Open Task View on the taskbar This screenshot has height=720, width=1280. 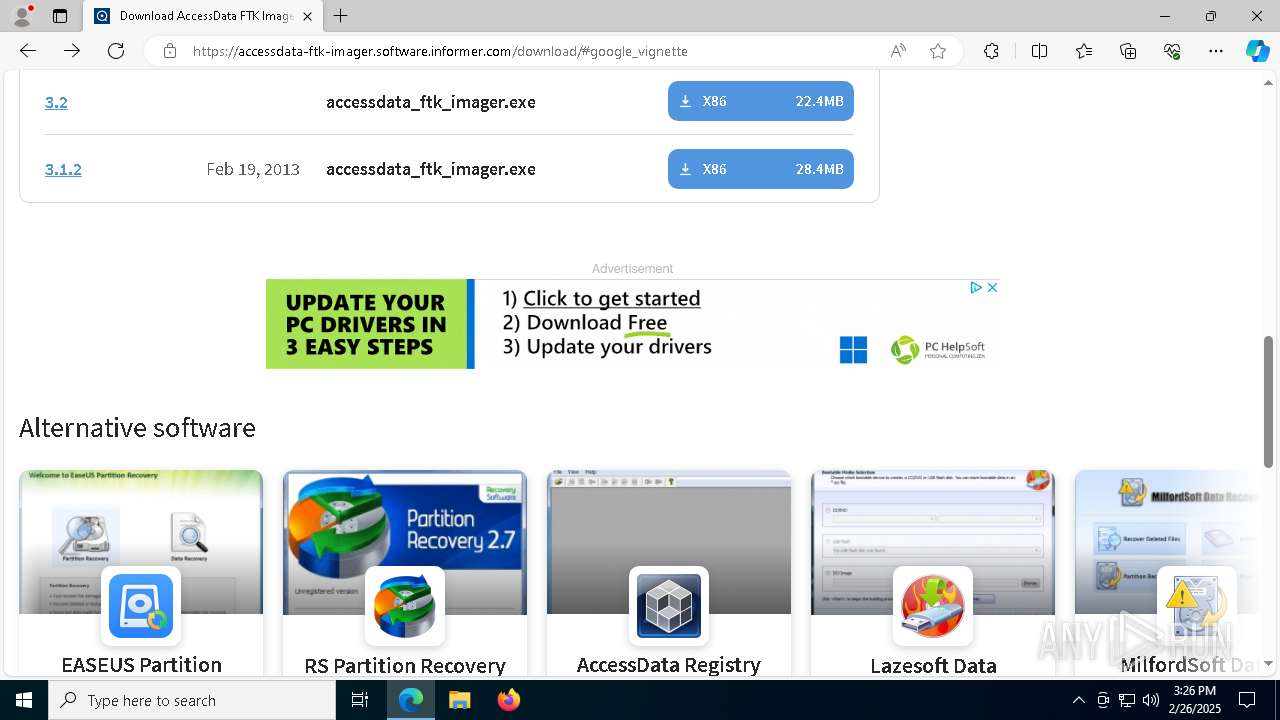360,700
